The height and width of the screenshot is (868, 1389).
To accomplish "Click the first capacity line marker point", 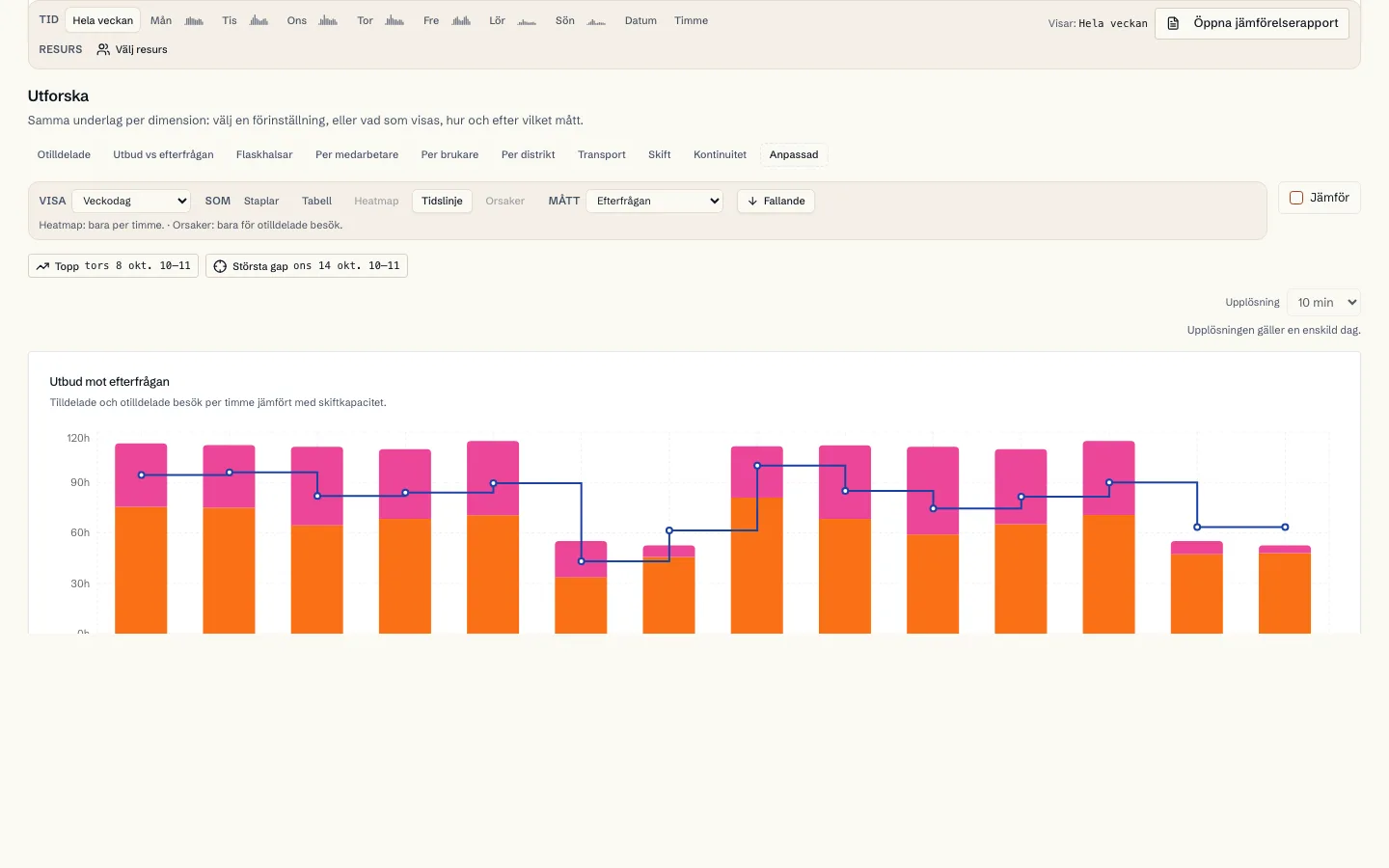I will click(x=142, y=475).
